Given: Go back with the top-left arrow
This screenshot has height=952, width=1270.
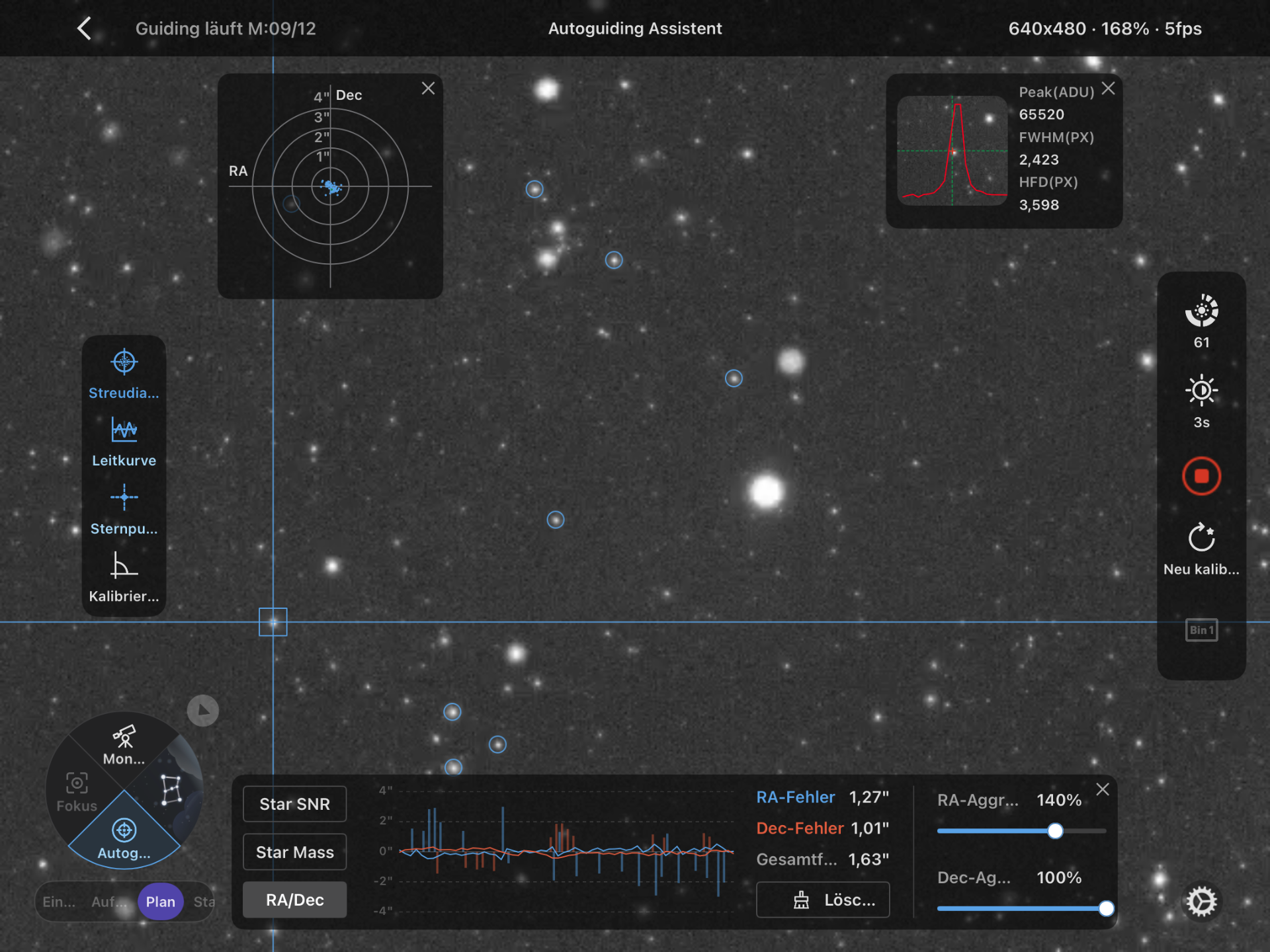Looking at the screenshot, I should tap(84, 28).
